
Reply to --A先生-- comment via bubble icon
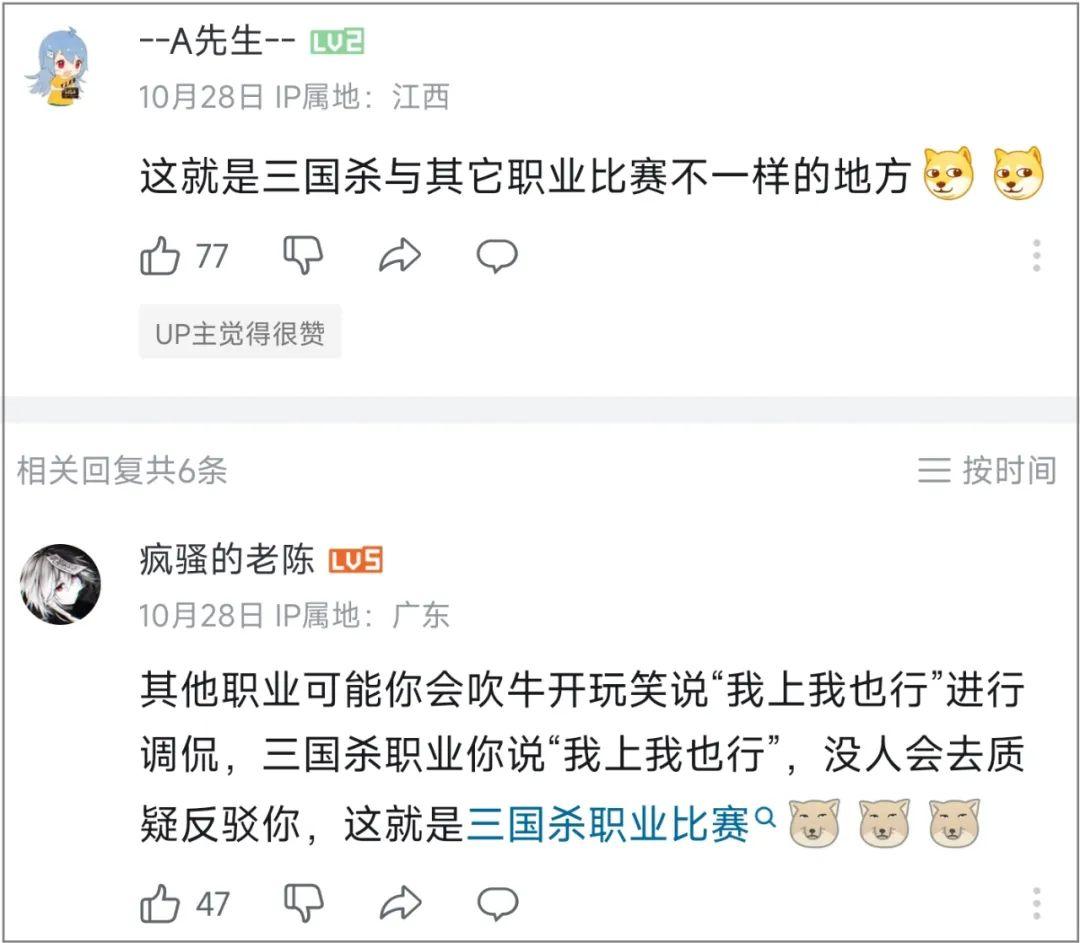coord(496,257)
